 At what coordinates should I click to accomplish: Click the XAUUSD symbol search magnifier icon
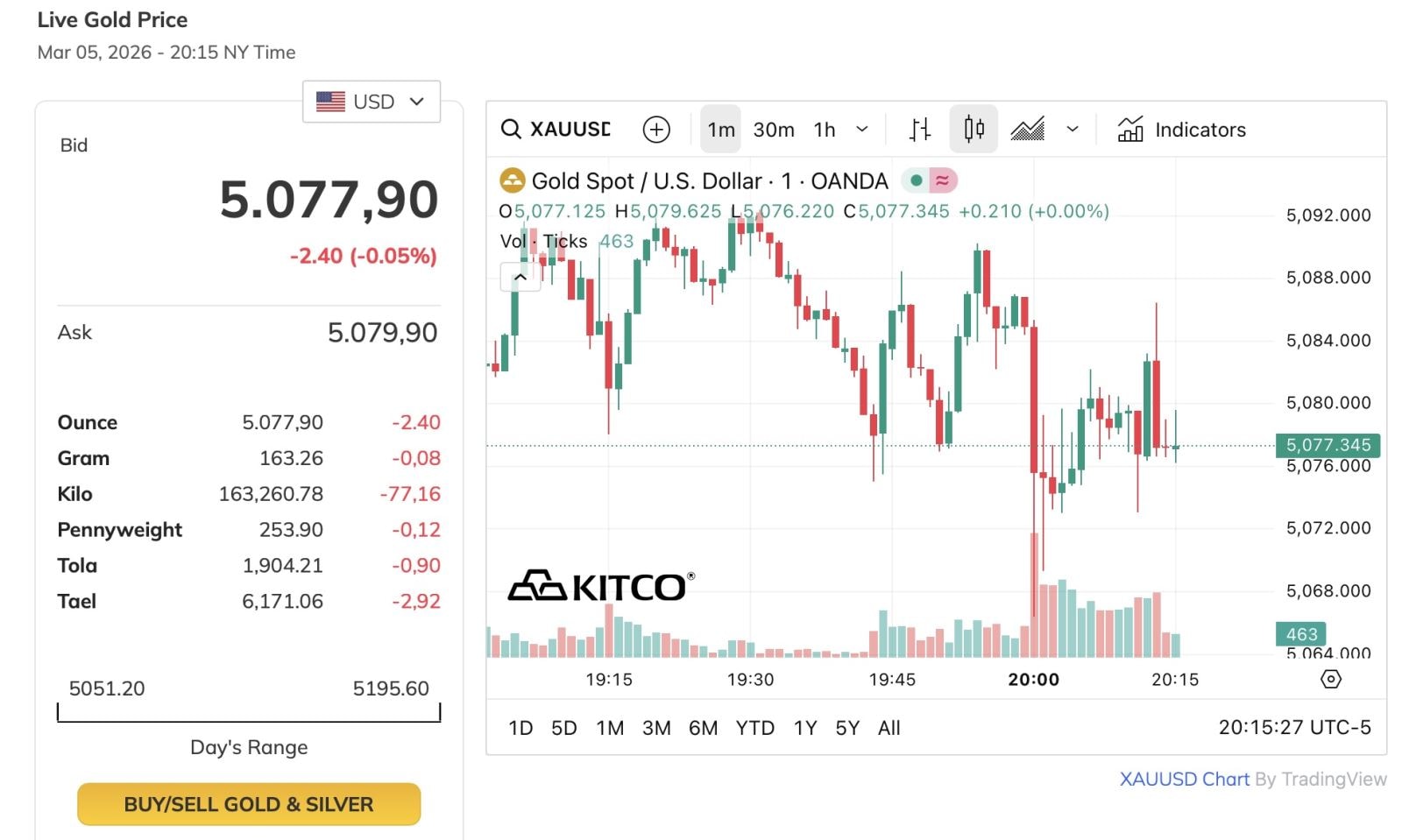pyautogui.click(x=511, y=130)
